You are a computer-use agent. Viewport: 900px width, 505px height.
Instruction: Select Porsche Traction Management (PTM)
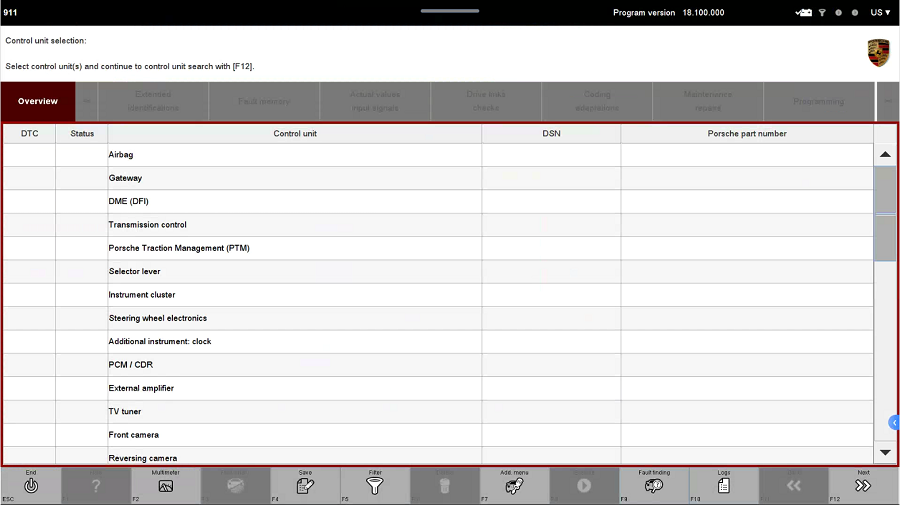439,248
